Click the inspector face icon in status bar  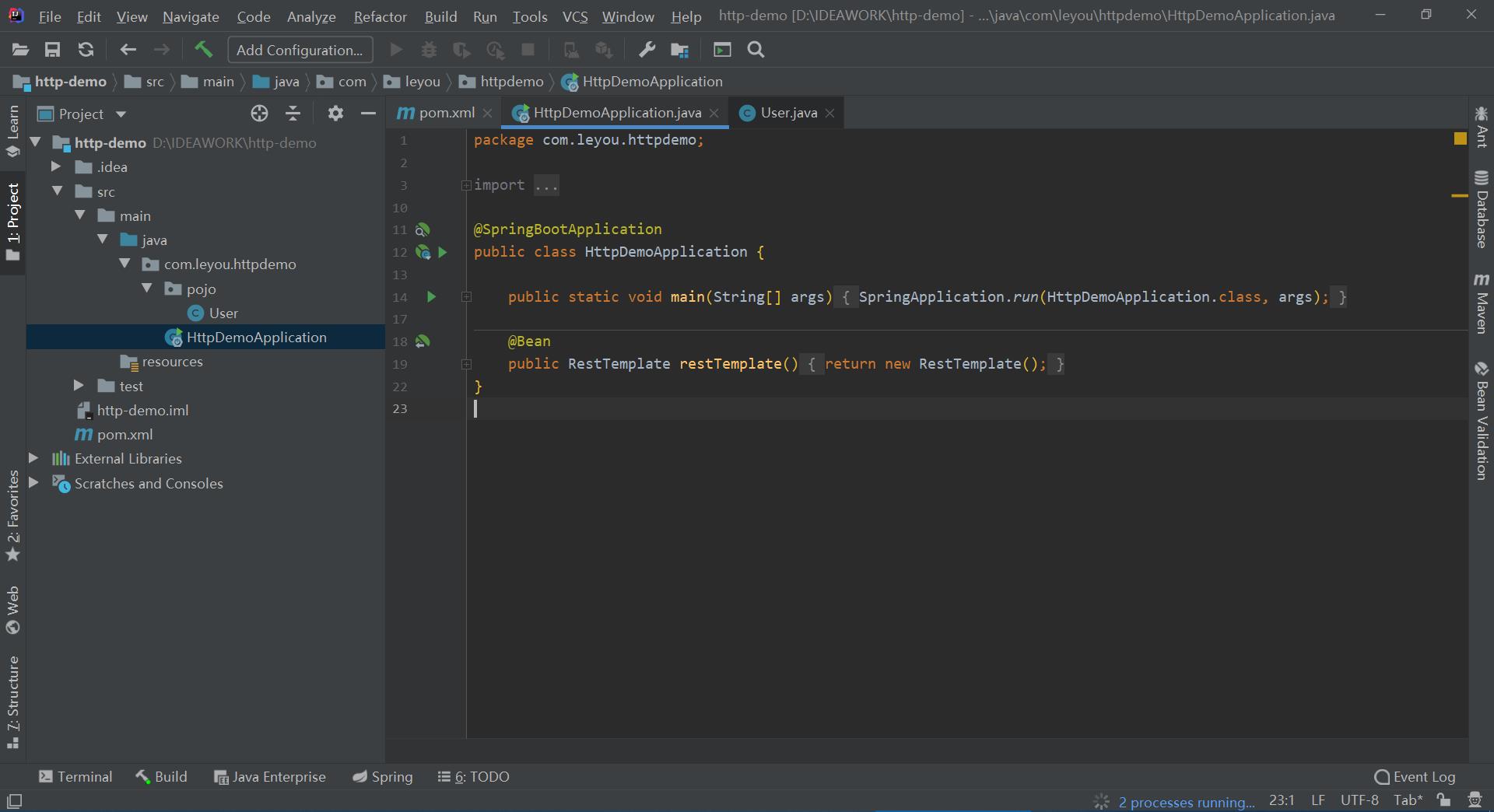(1474, 800)
